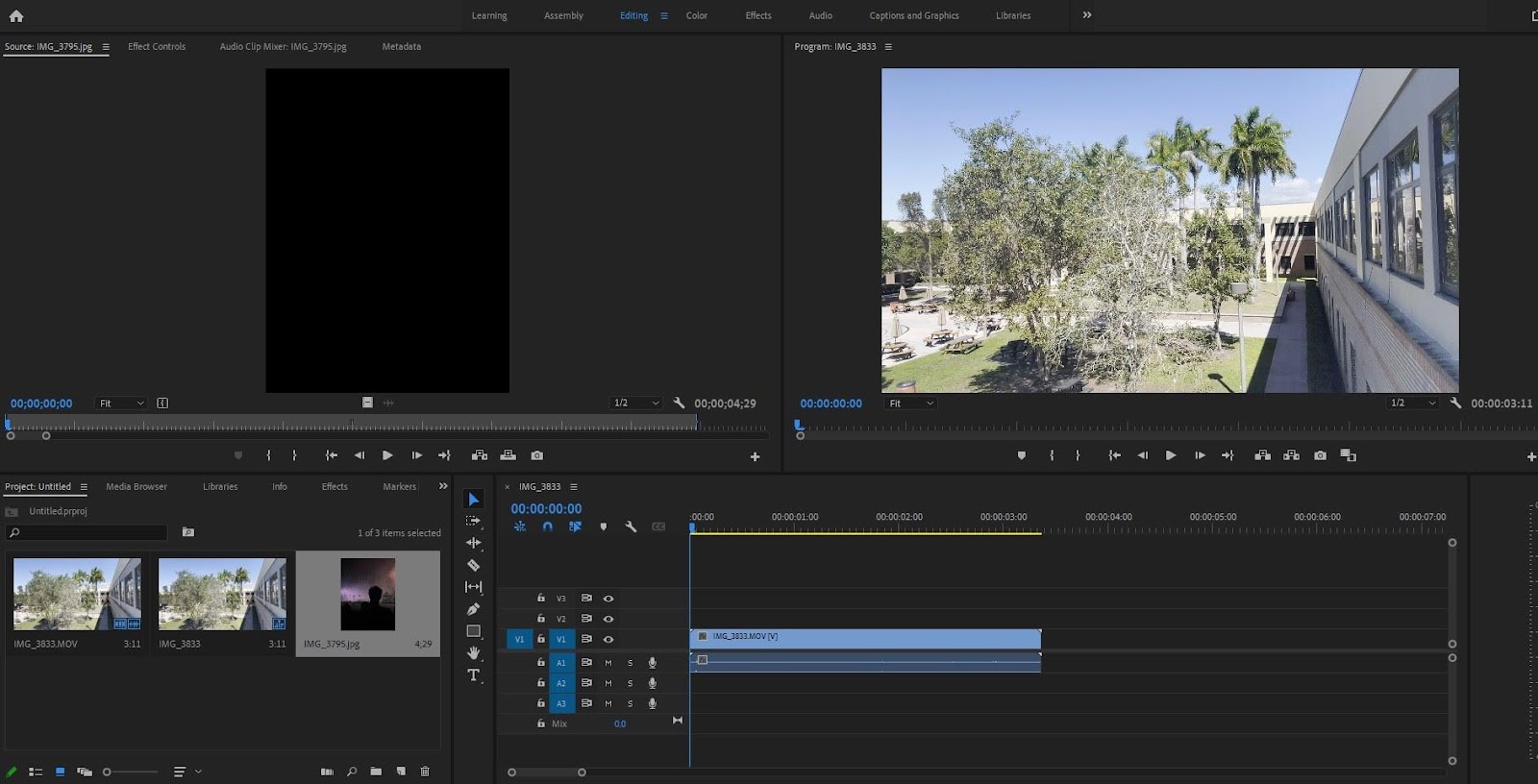Click the timeline timecode 00:00:00:00

pyautogui.click(x=546, y=508)
